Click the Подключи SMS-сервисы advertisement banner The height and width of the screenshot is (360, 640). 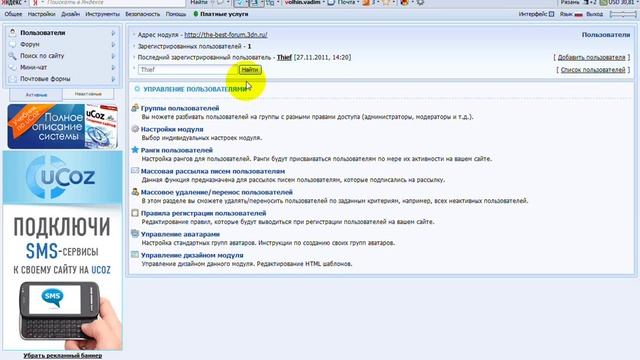(62, 251)
